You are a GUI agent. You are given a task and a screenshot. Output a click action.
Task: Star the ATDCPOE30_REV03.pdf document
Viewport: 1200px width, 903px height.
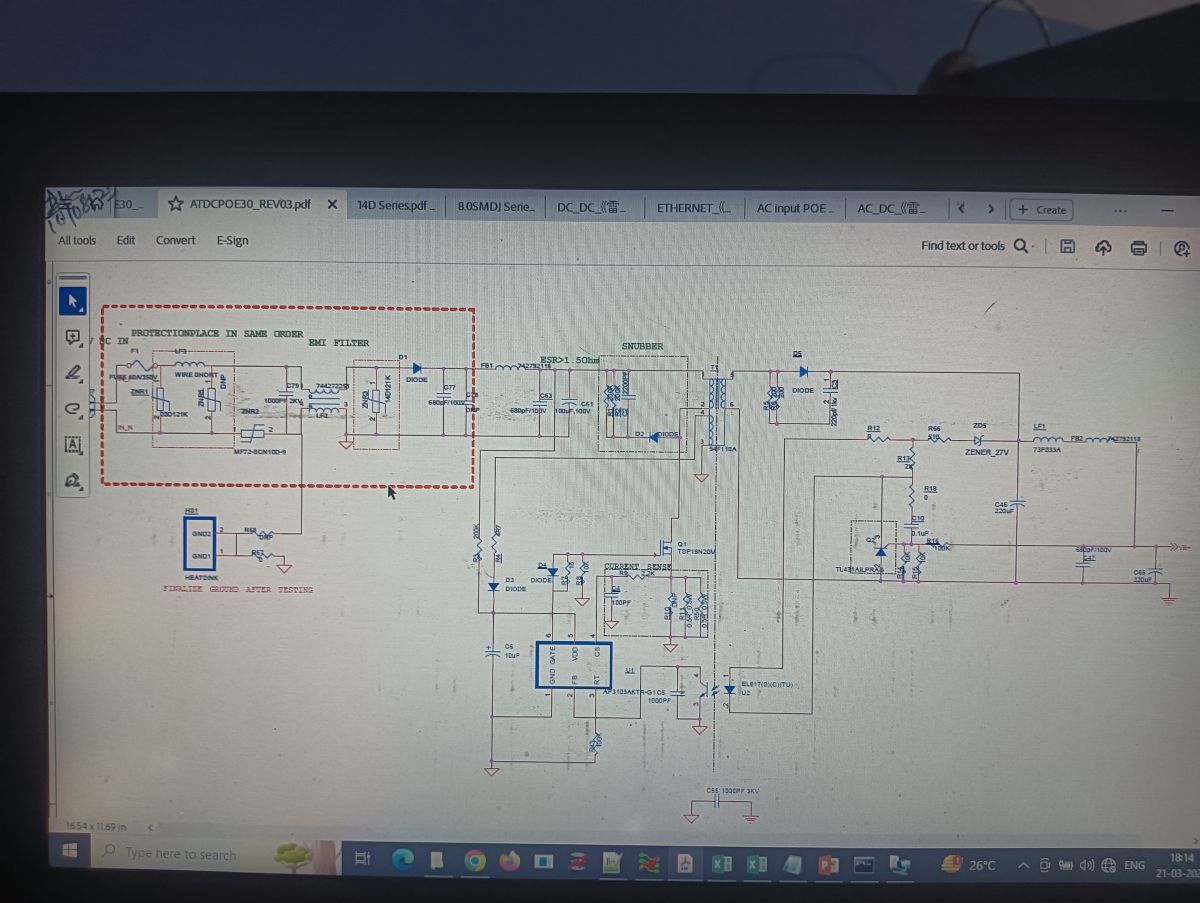(x=176, y=204)
